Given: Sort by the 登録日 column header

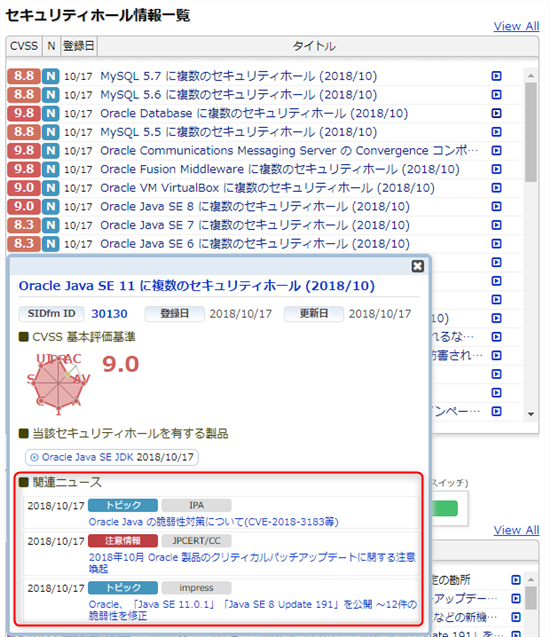Looking at the screenshot, I should pyautogui.click(x=79, y=46).
